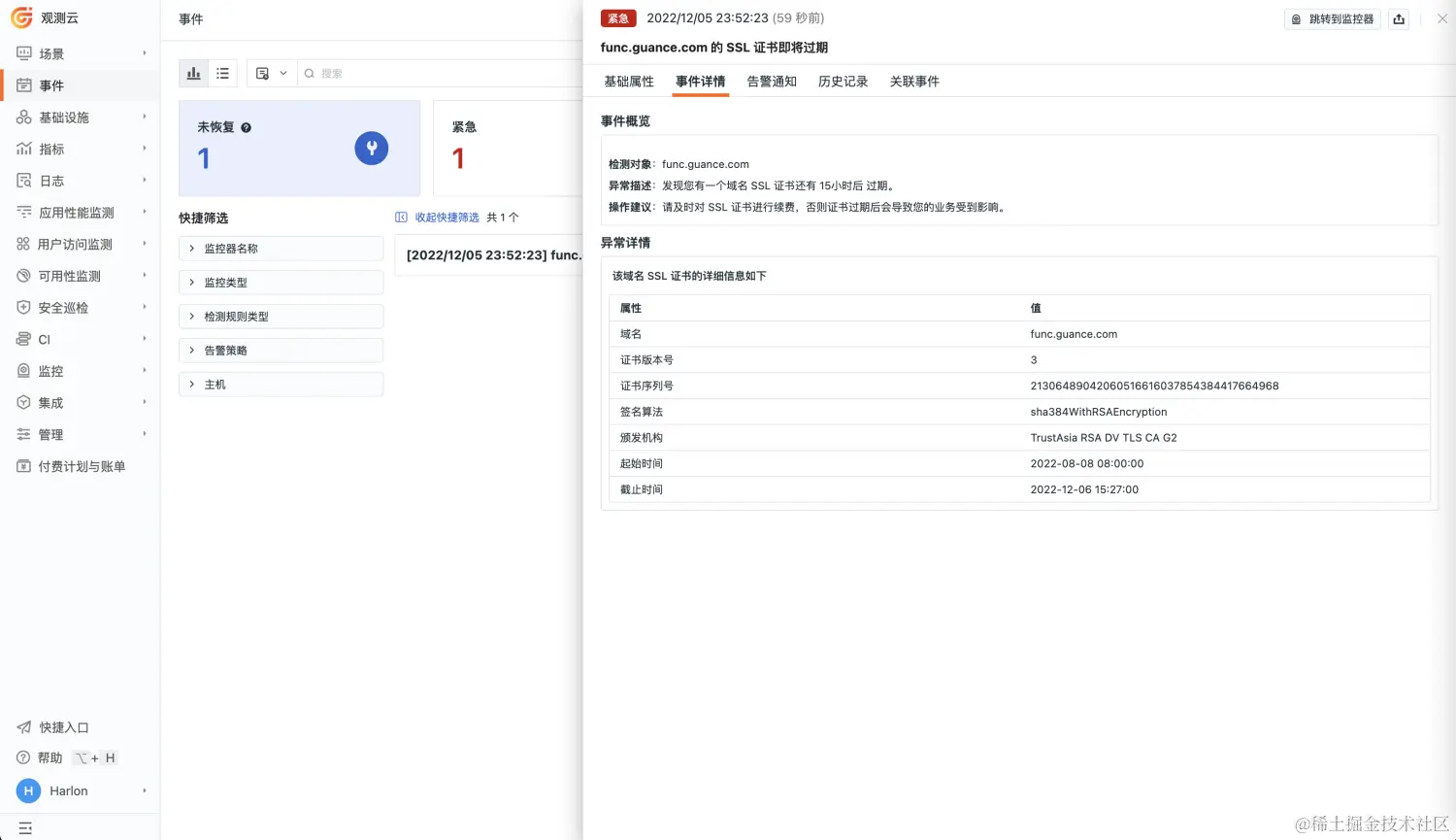Expand the 告警策略 quick filter
This screenshot has width=1456, height=840.
point(281,351)
